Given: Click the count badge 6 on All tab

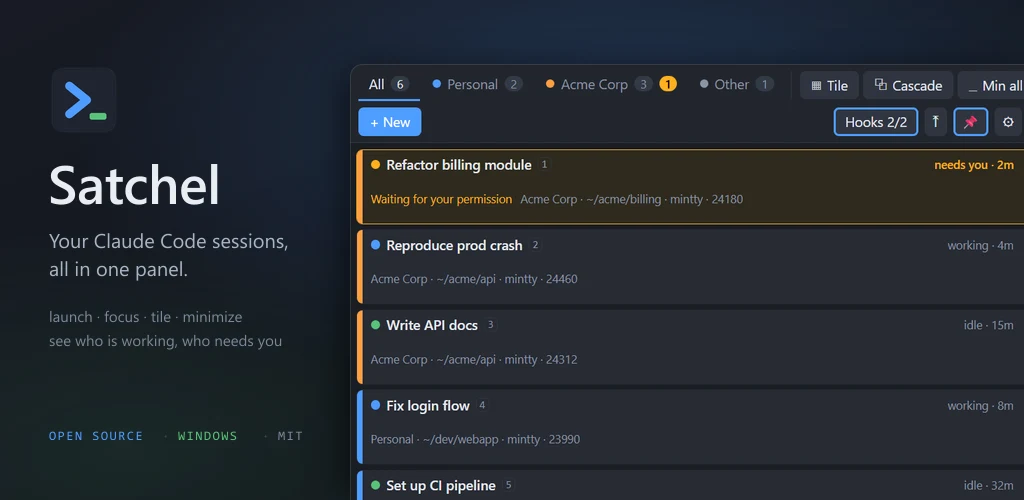Looking at the screenshot, I should point(400,84).
